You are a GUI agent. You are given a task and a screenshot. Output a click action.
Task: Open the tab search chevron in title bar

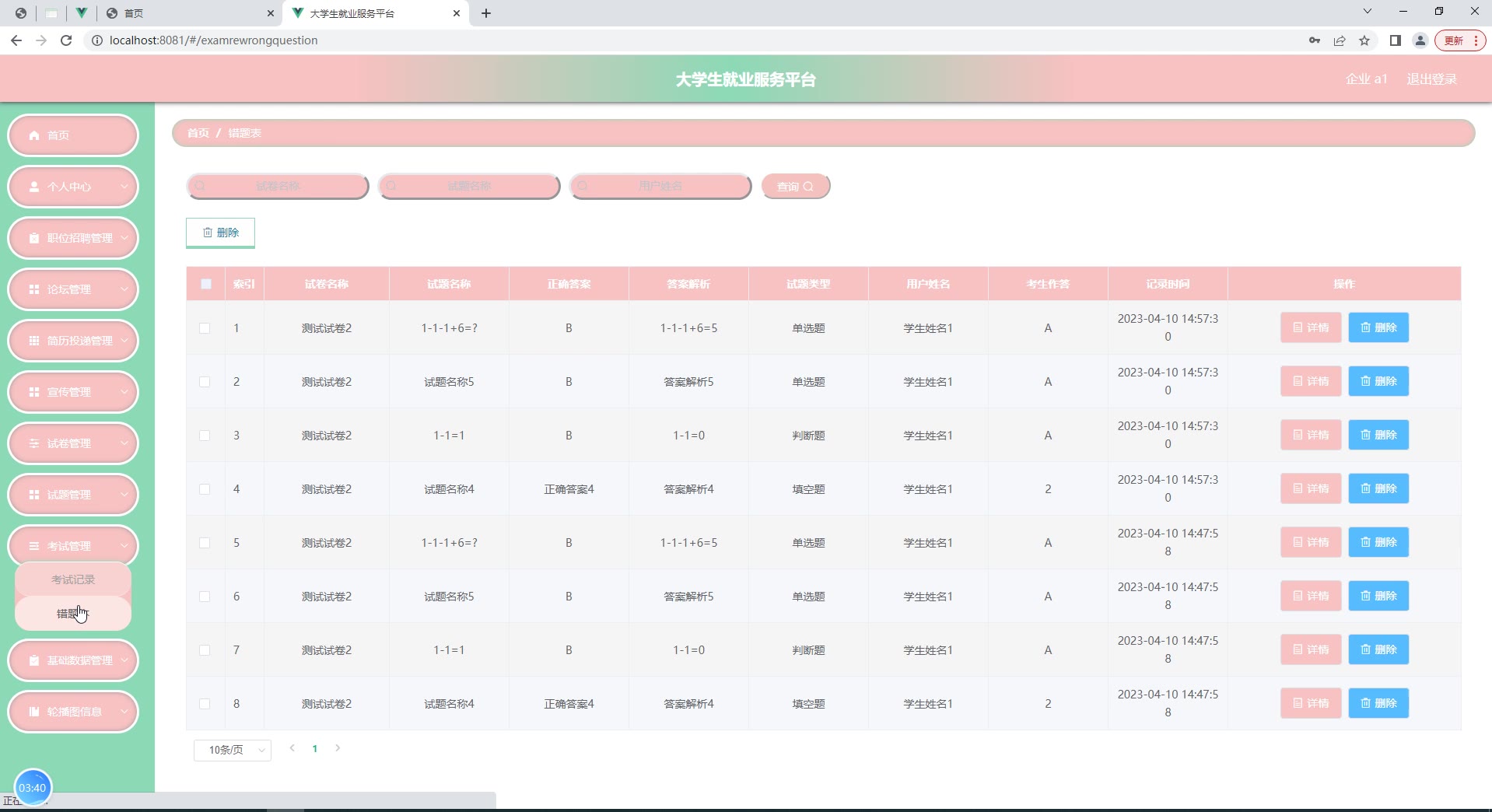tap(1368, 12)
